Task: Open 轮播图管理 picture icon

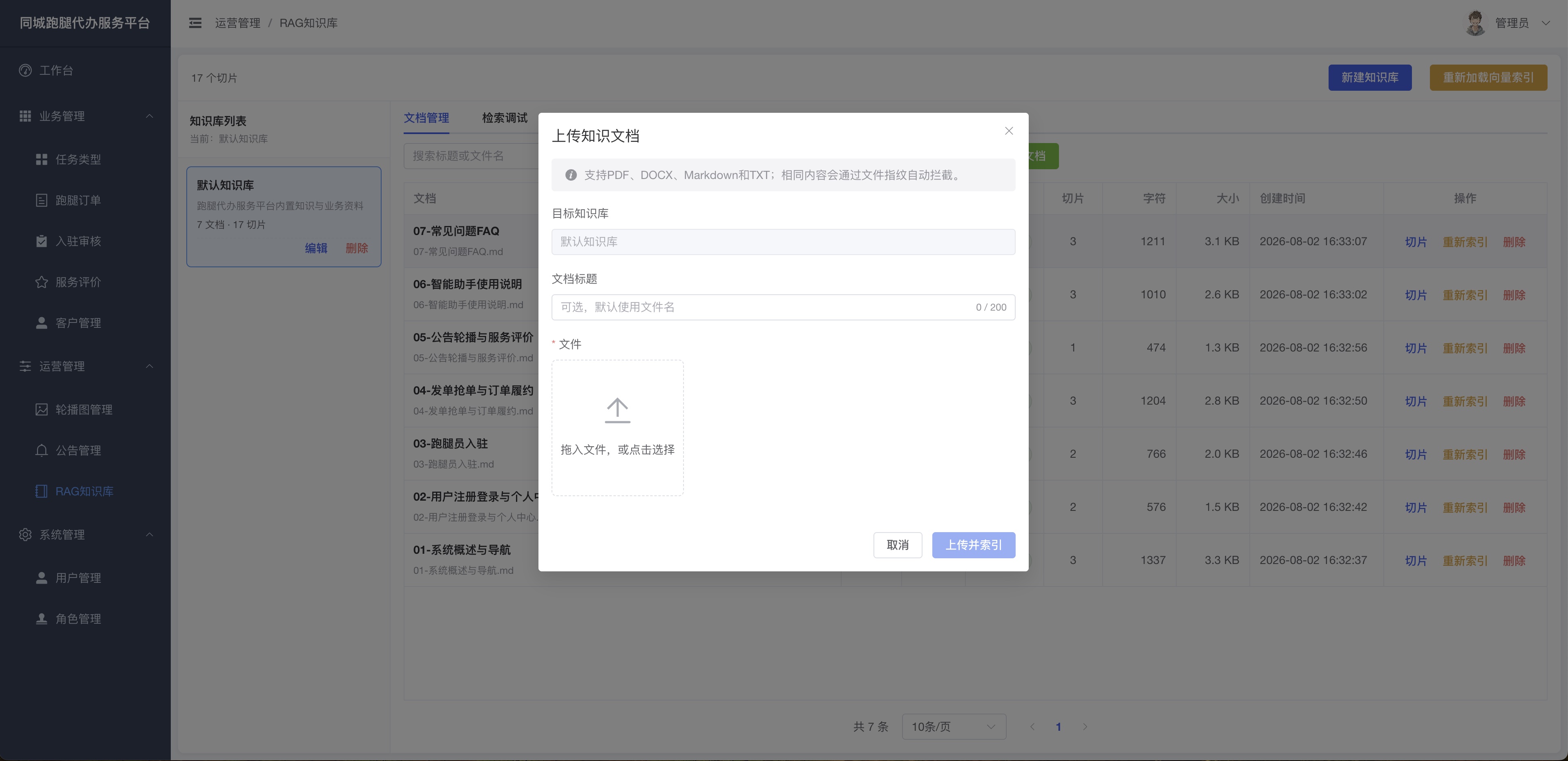Action: coord(41,410)
